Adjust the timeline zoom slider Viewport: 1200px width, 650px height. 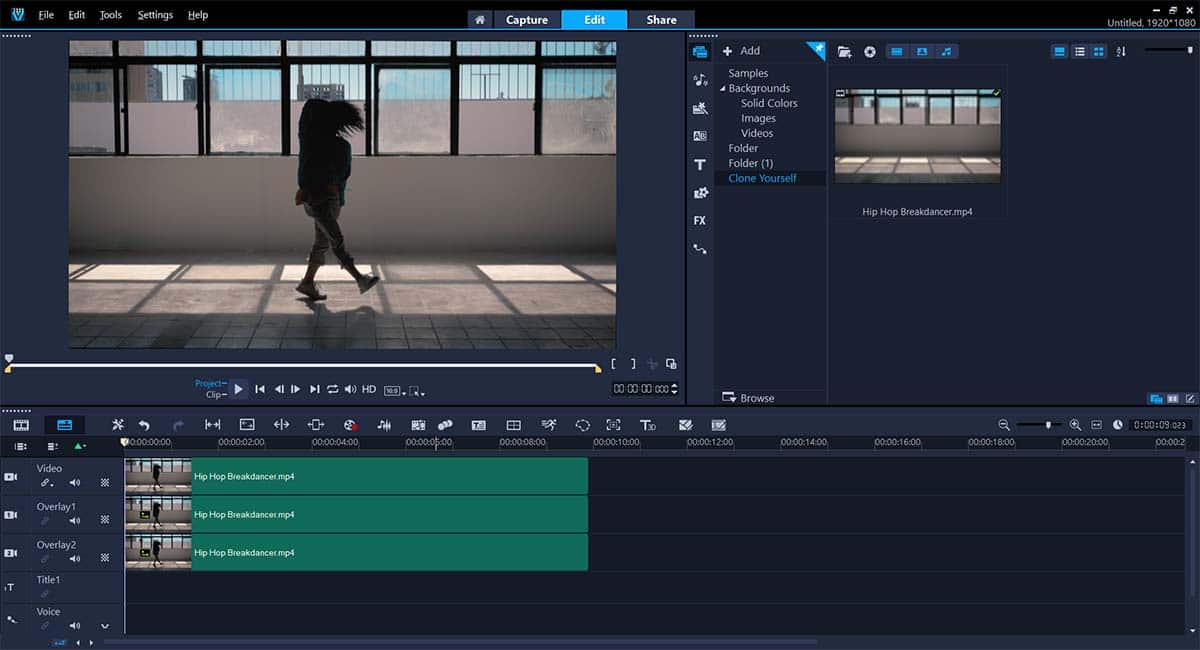1048,425
